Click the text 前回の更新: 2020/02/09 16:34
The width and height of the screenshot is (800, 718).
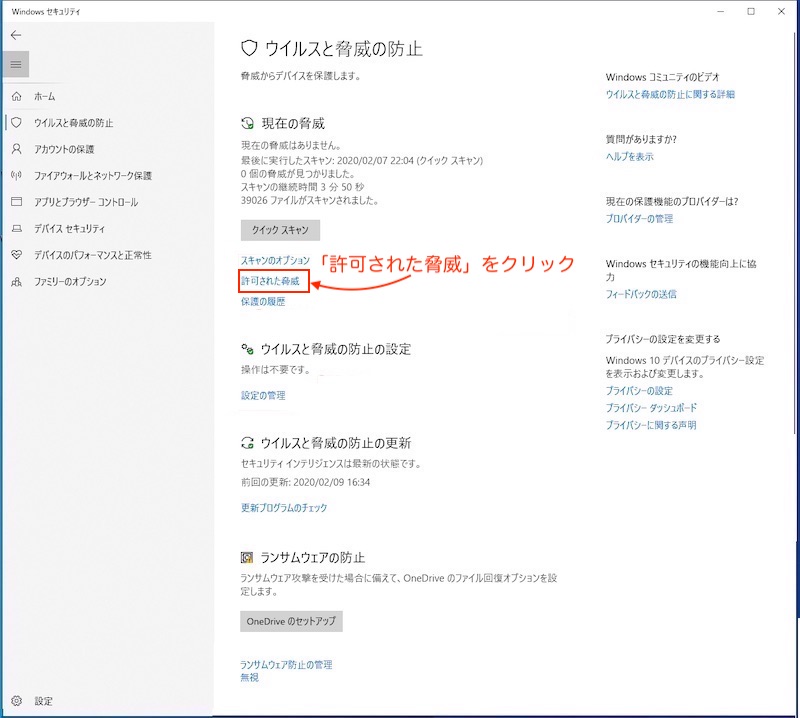coord(306,482)
